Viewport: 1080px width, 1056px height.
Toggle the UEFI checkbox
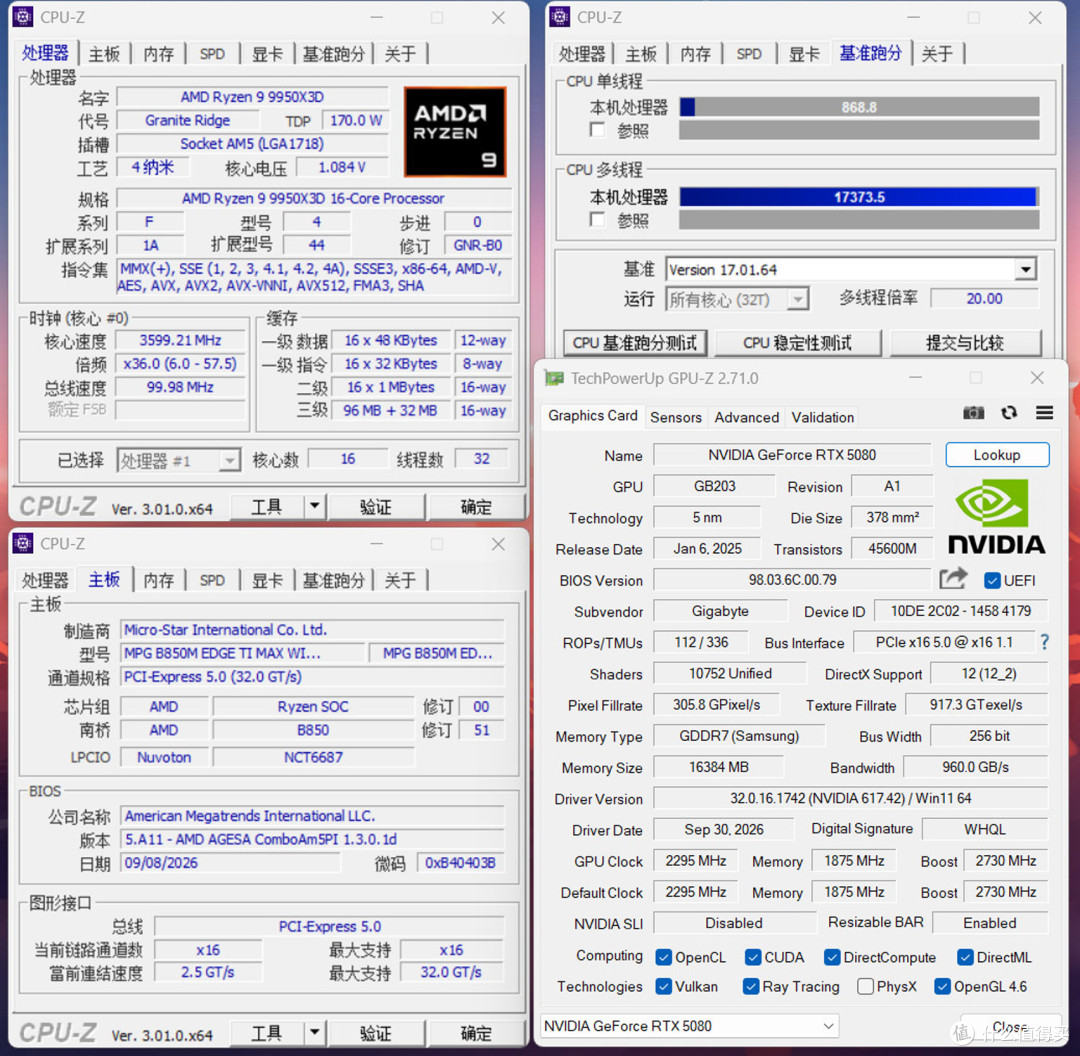point(992,581)
